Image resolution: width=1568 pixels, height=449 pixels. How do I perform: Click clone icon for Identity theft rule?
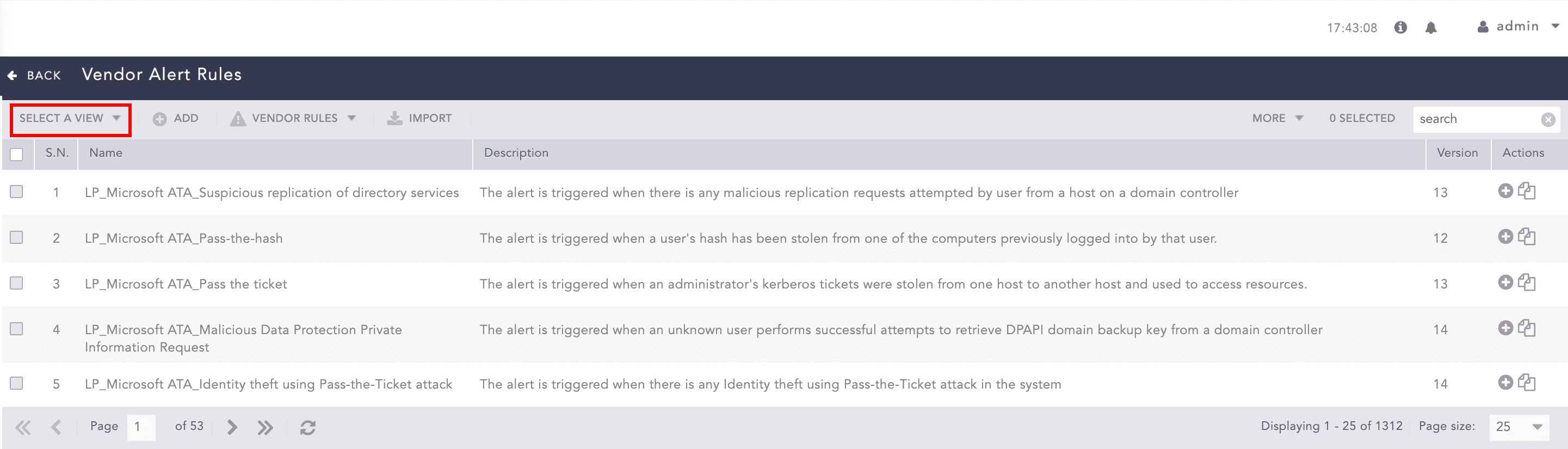pyautogui.click(x=1527, y=383)
